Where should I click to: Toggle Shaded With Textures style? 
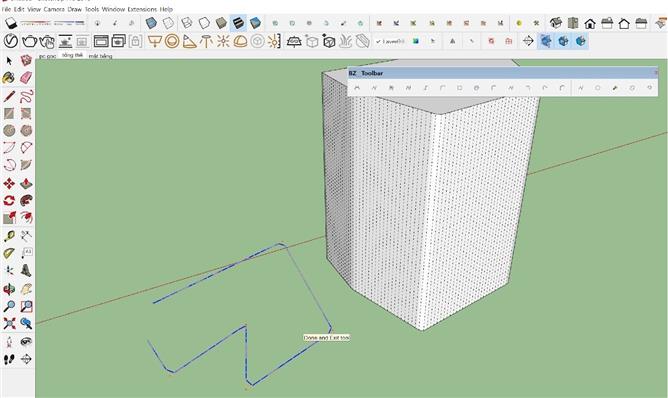(238, 23)
